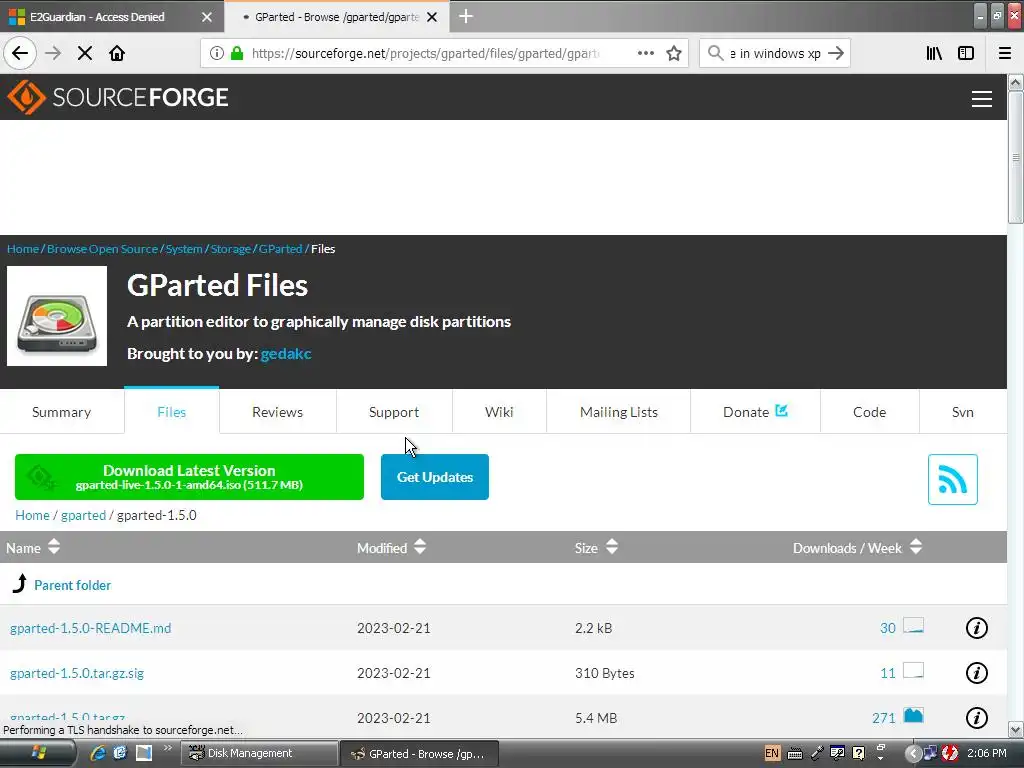Open info for gparted-1.5.0.tar.gz.sig
Screen dimensions: 1024x768
point(976,673)
